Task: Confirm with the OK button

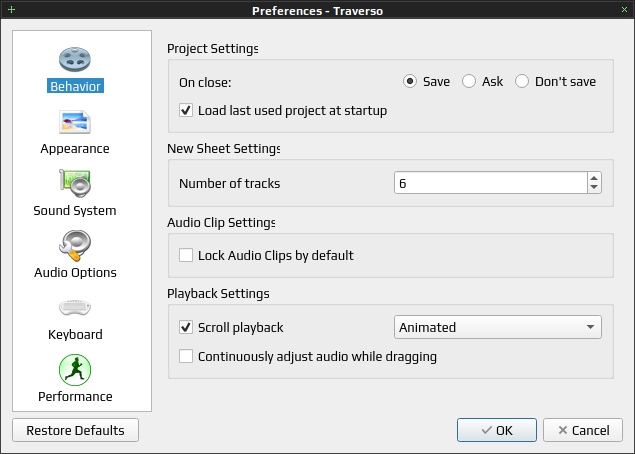Action: 497,430
